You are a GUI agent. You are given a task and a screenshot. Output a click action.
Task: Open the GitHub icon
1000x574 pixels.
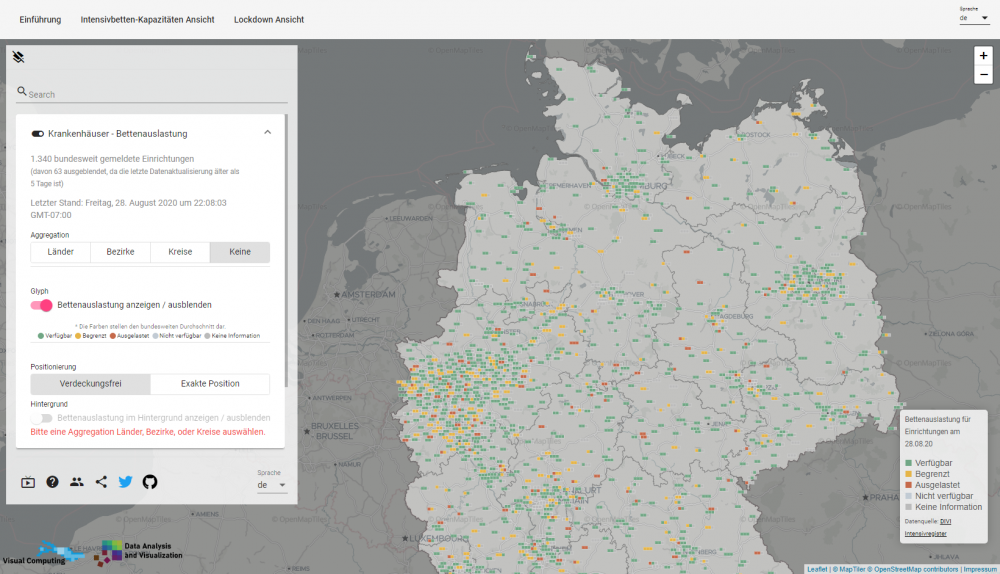150,482
